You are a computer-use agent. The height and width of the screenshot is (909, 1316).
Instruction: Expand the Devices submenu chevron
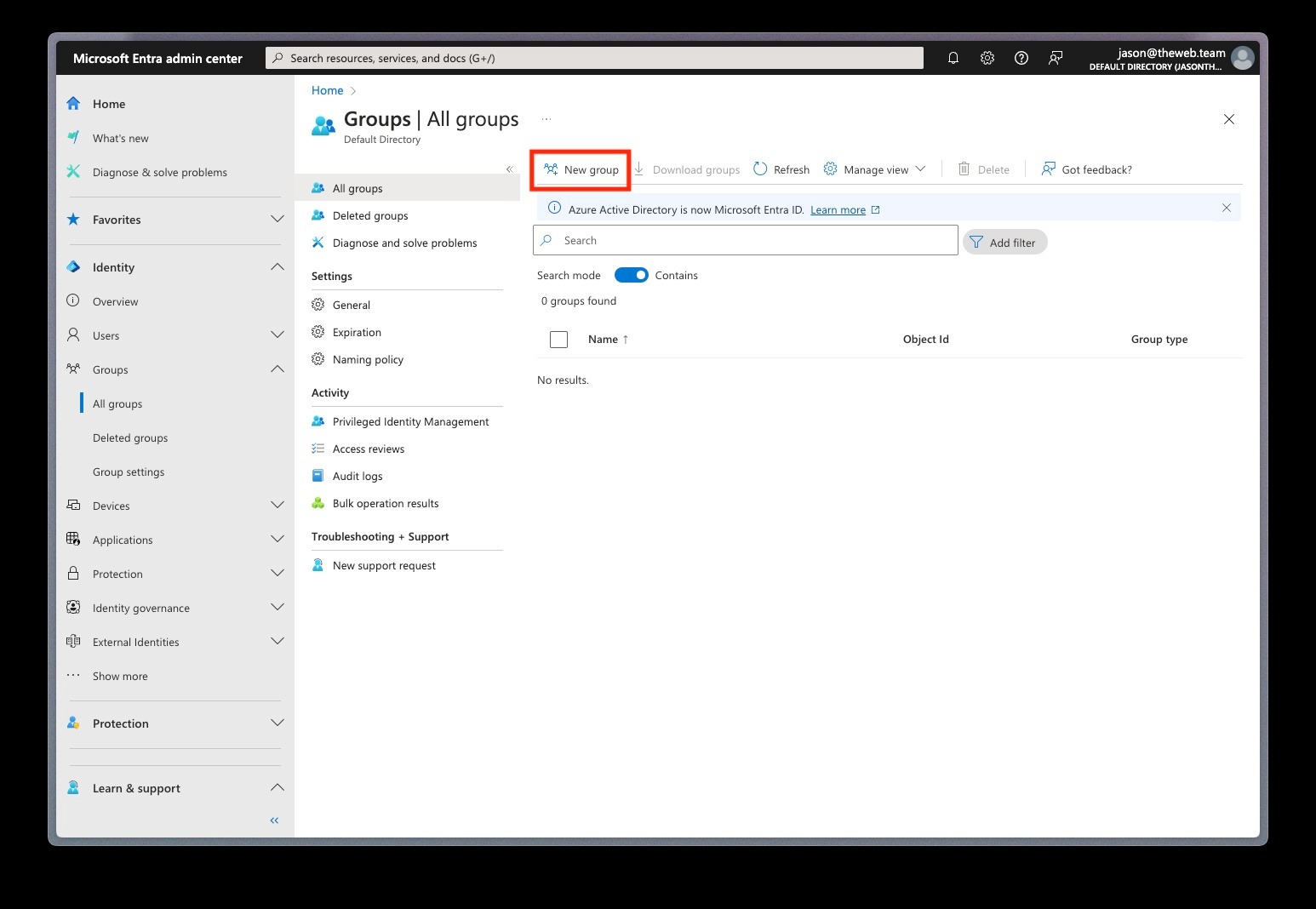click(x=278, y=506)
